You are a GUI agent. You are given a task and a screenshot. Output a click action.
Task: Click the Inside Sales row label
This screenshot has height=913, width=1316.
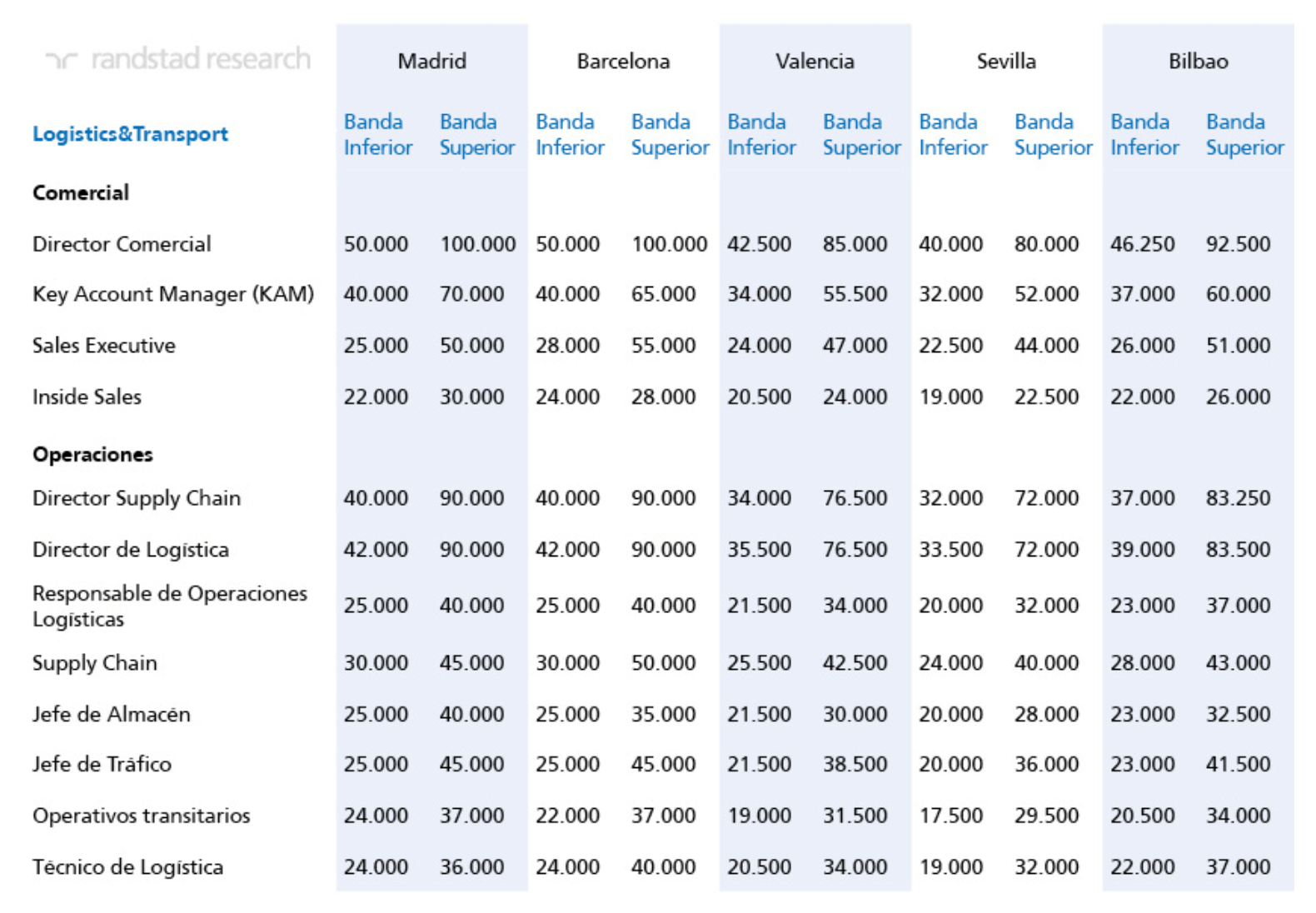tap(87, 397)
